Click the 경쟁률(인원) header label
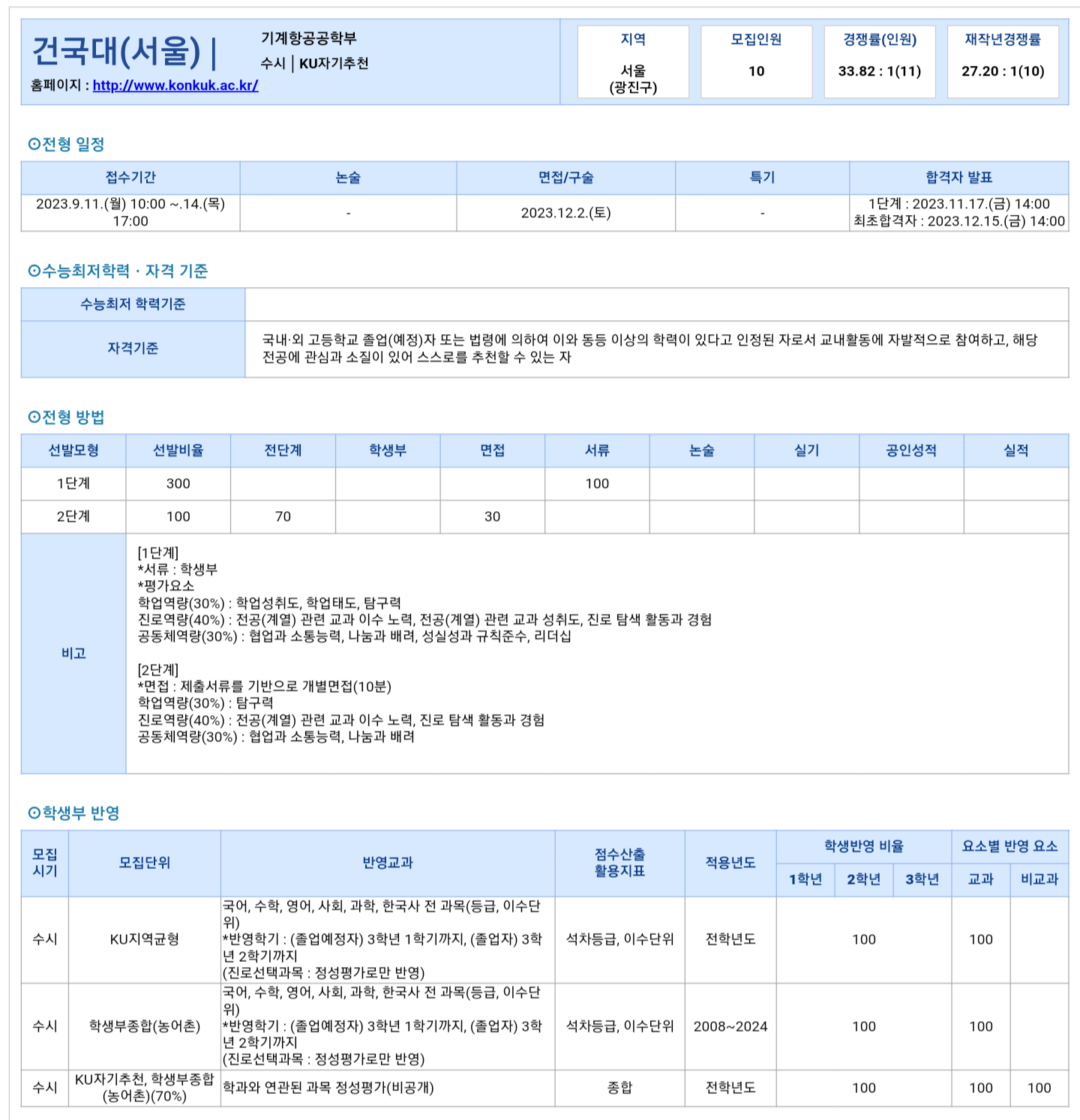1080x1120 pixels. 880,40
